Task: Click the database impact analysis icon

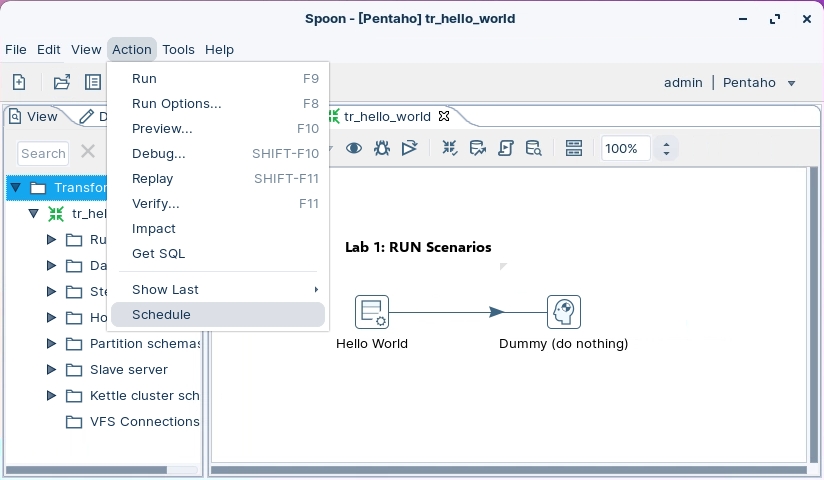Action: click(x=477, y=148)
